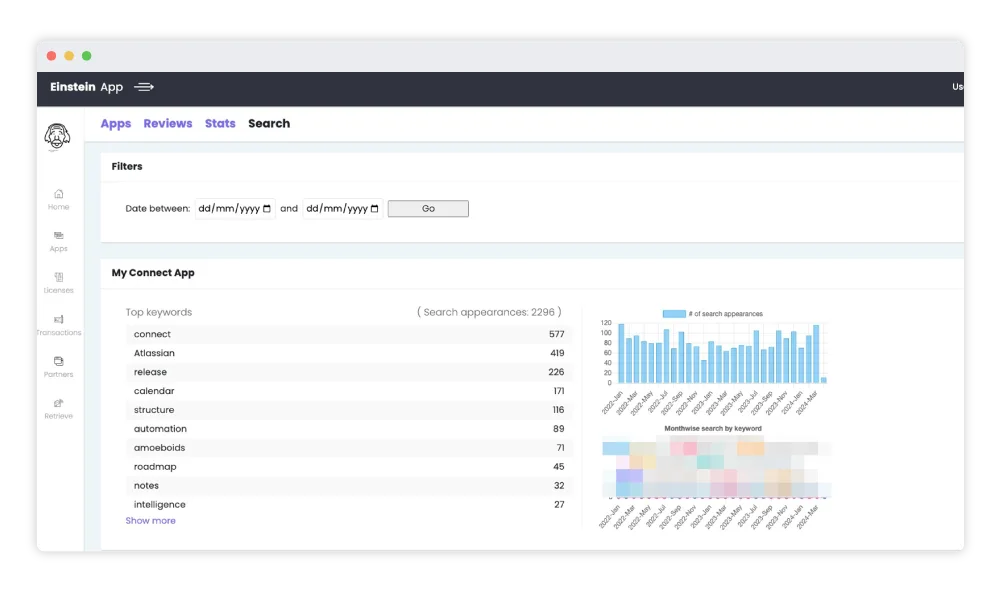1000x594 pixels.
Task: Click the start date input field
Action: pyautogui.click(x=228, y=209)
